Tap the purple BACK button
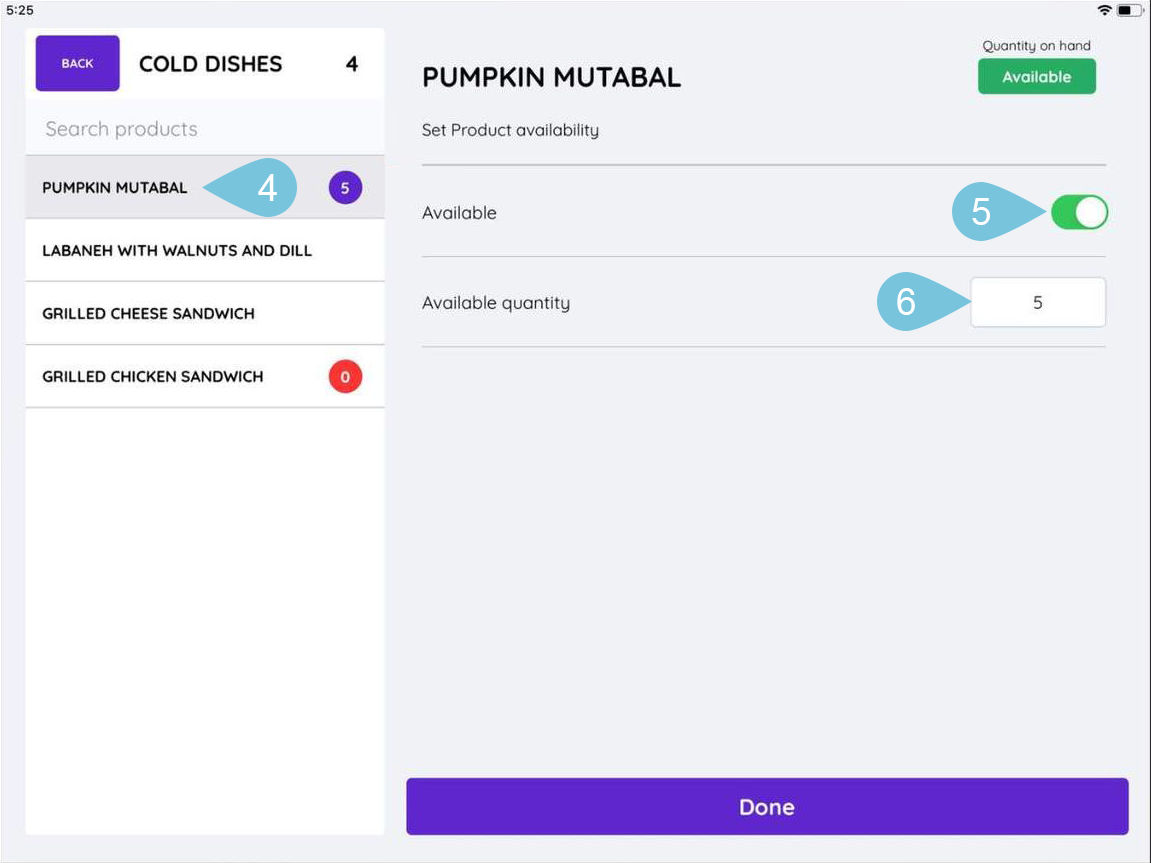The height and width of the screenshot is (863, 1151). pyautogui.click(x=77, y=63)
